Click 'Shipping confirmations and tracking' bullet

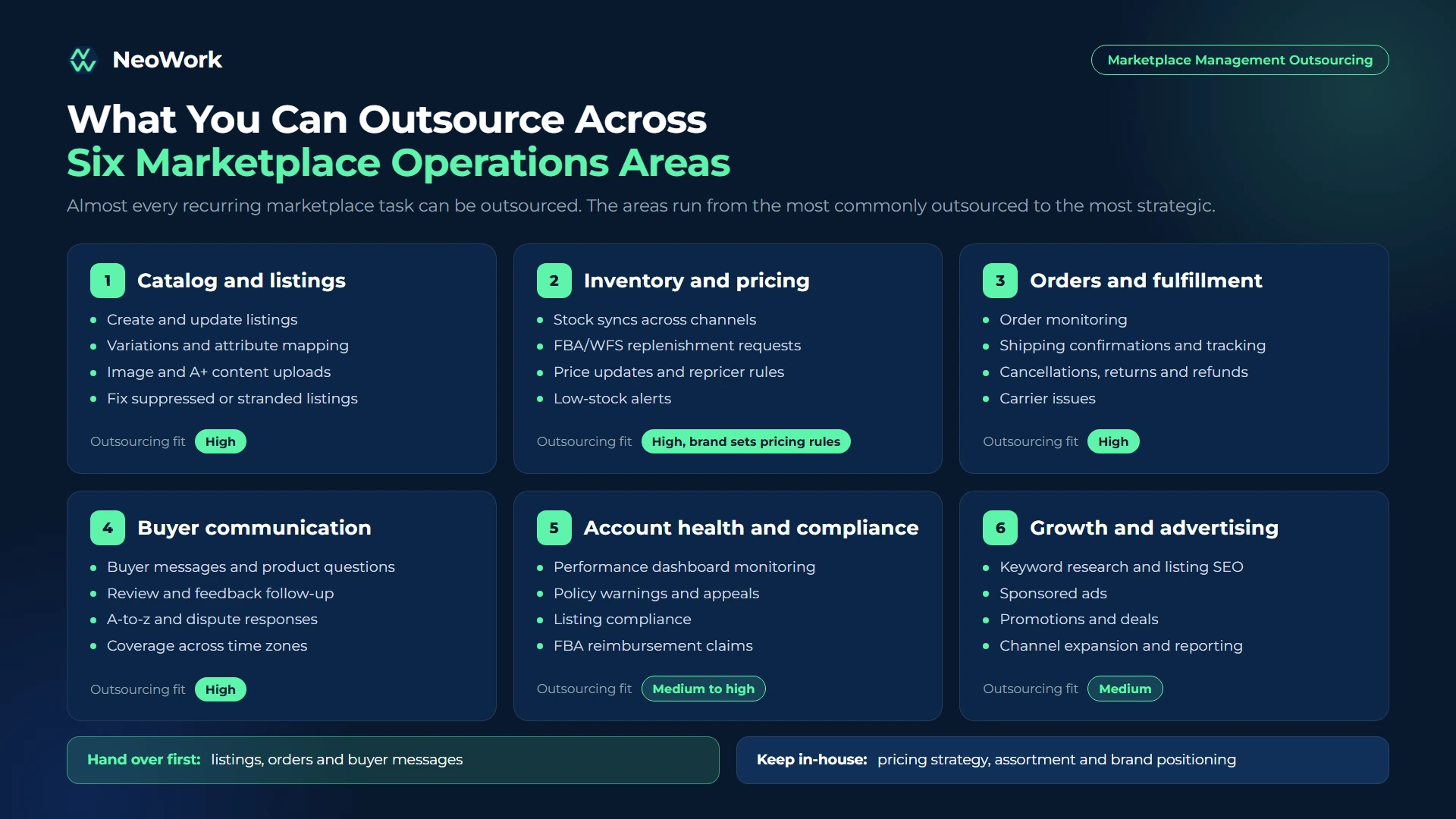(x=1132, y=346)
